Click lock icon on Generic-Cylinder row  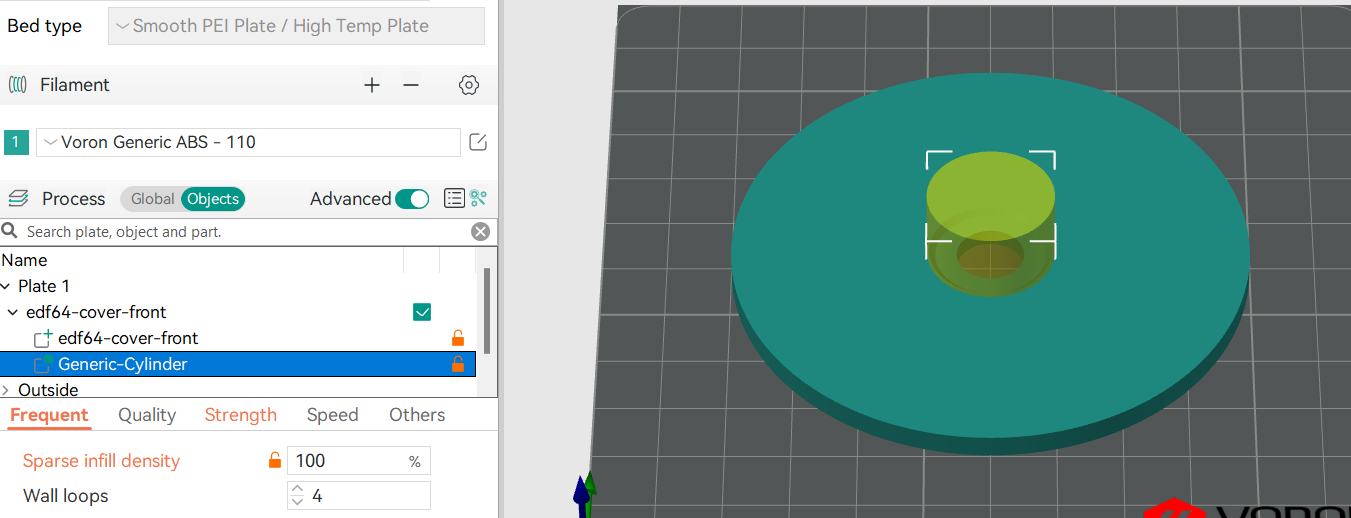click(x=458, y=364)
